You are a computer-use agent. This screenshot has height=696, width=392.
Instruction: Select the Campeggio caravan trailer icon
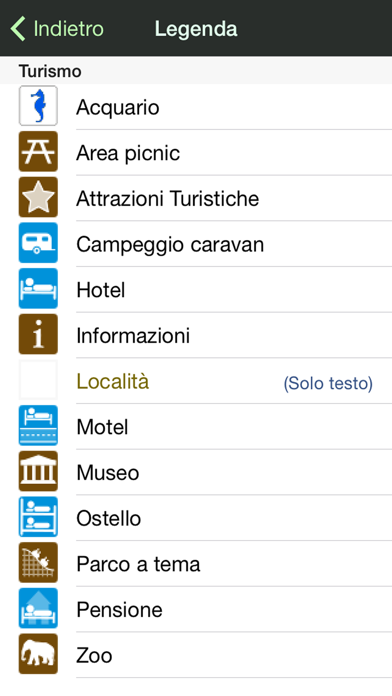[38, 243]
